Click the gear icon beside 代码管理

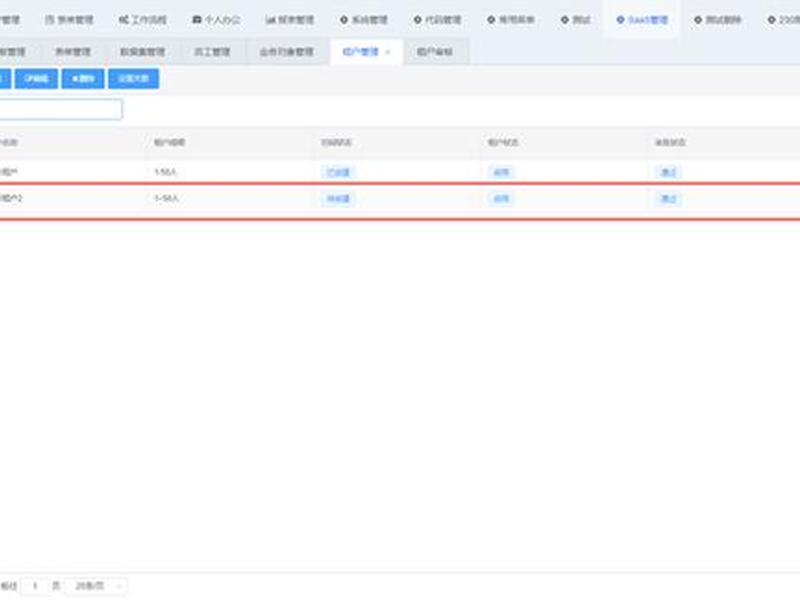tap(417, 20)
